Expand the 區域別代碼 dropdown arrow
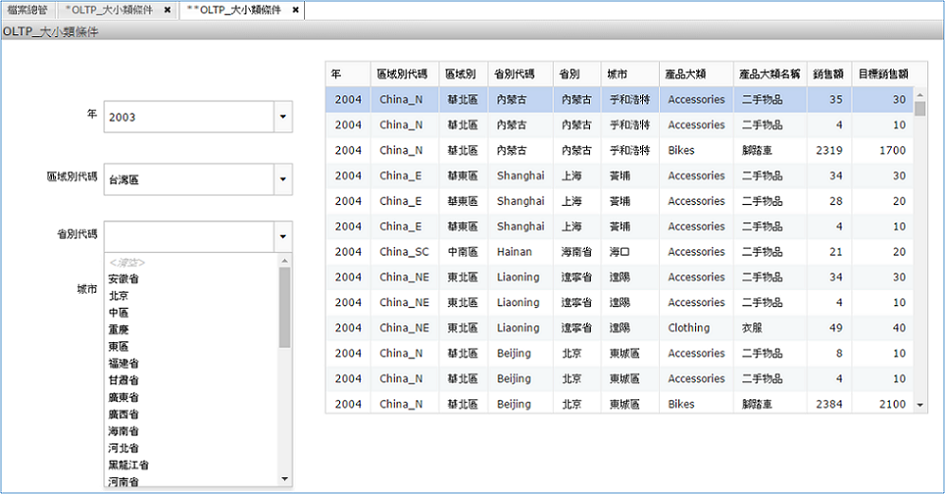Image resolution: width=945 pixels, height=494 pixels. [282, 180]
